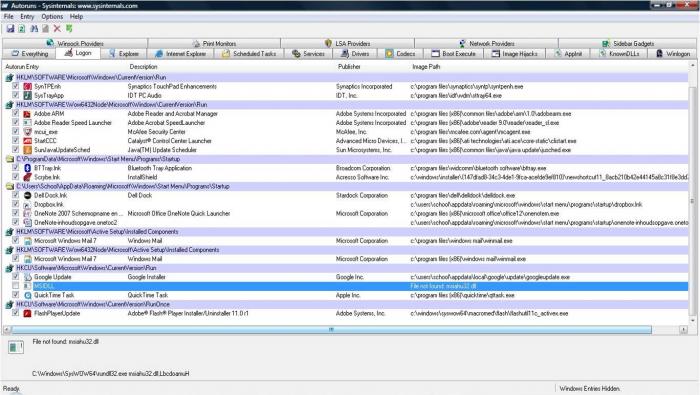
Task: Toggle the Dropbox.lnk checkbox
Action: pyautogui.click(x=16, y=204)
